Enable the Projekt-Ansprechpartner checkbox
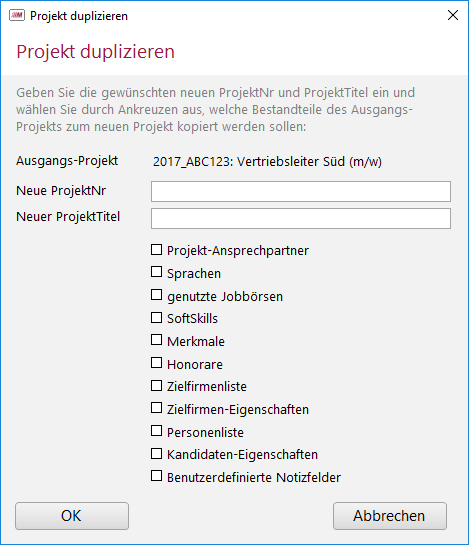 [x=156, y=250]
